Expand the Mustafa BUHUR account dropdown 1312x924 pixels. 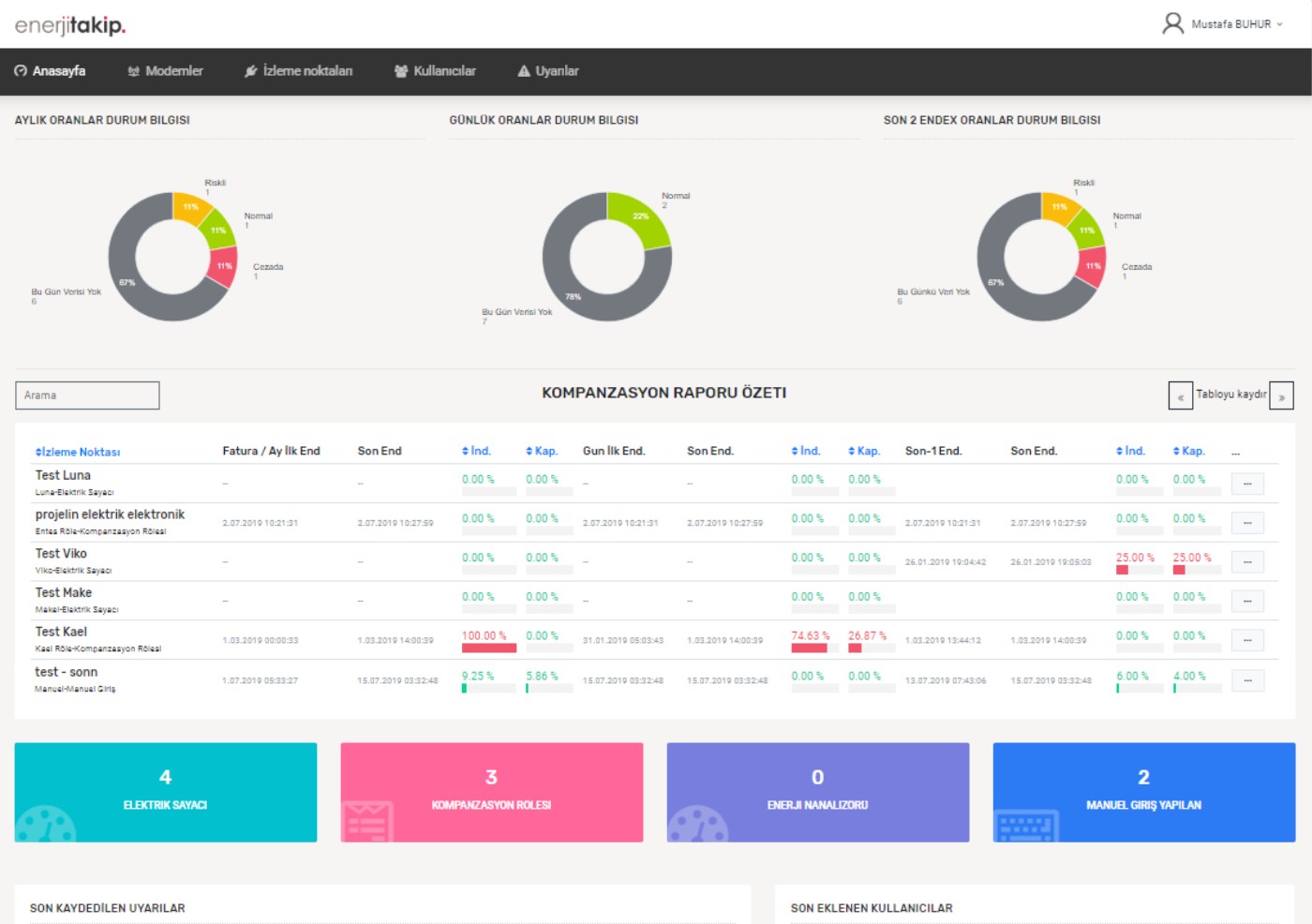pyautogui.click(x=1236, y=24)
